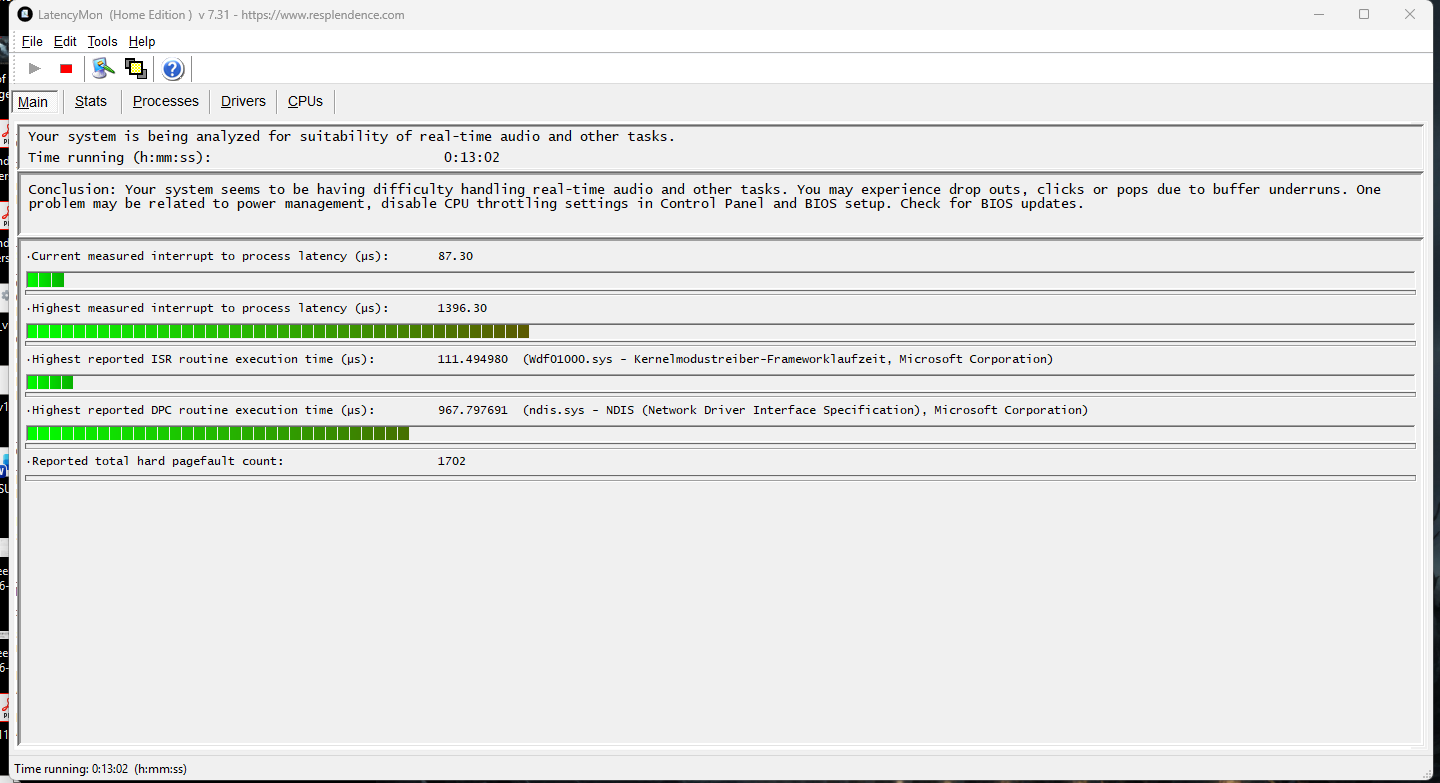The width and height of the screenshot is (1440, 783).
Task: Maximize the LatencyMon window
Action: [1363, 15]
